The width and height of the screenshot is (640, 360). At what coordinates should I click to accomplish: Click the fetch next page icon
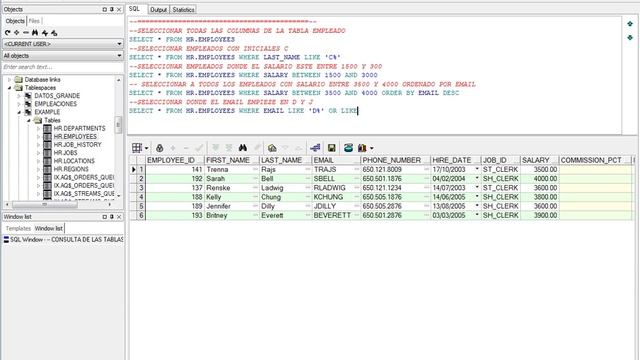point(216,148)
